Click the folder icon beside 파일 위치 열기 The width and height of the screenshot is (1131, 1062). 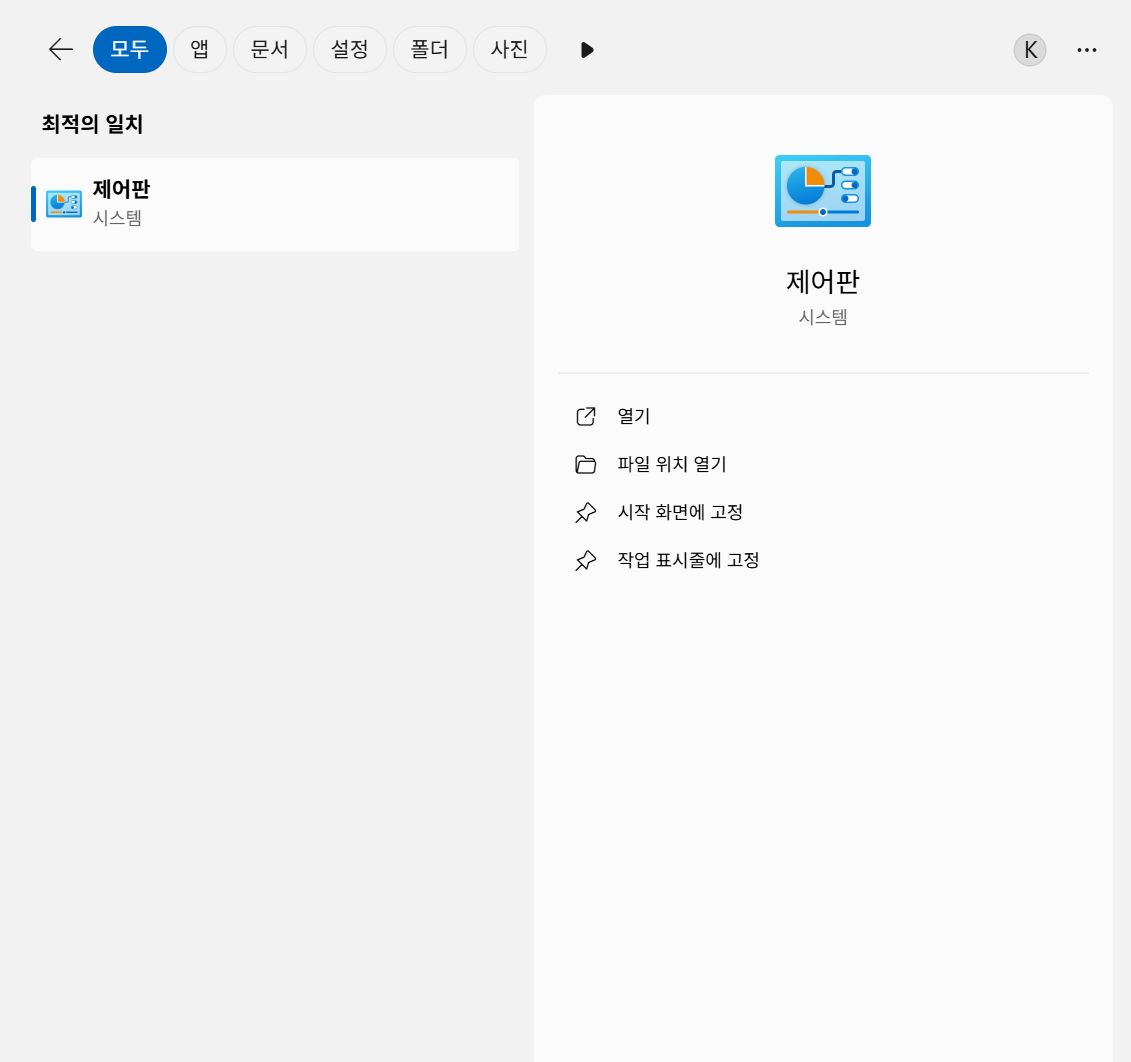(586, 464)
